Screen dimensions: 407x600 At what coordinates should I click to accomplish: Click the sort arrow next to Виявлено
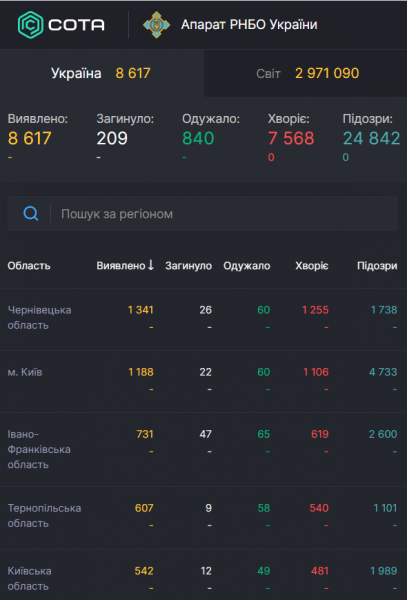(x=151, y=265)
